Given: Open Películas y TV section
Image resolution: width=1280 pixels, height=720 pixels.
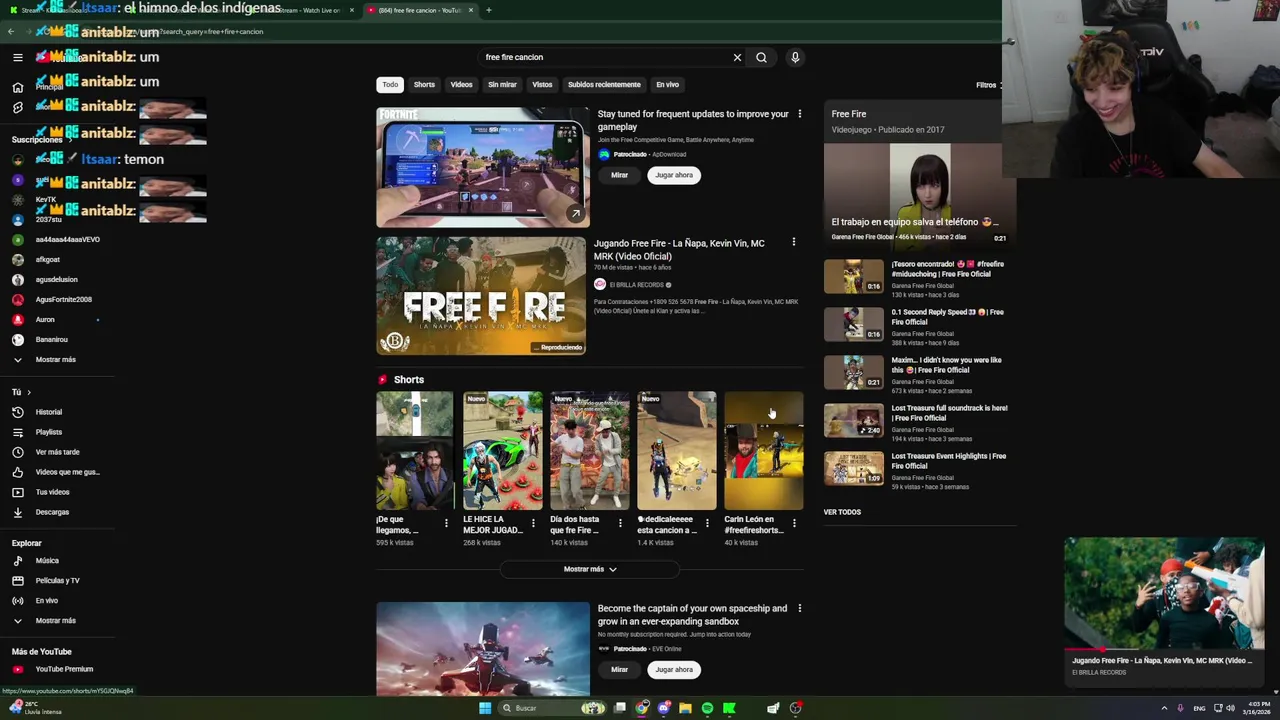Looking at the screenshot, I should 56,580.
